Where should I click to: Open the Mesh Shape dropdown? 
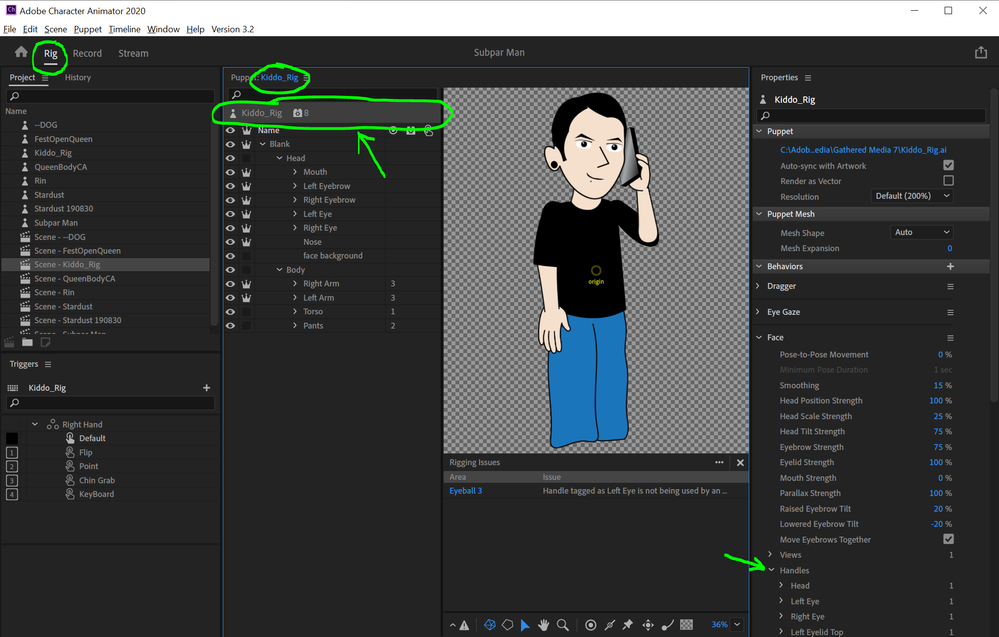pyautogui.click(x=921, y=232)
